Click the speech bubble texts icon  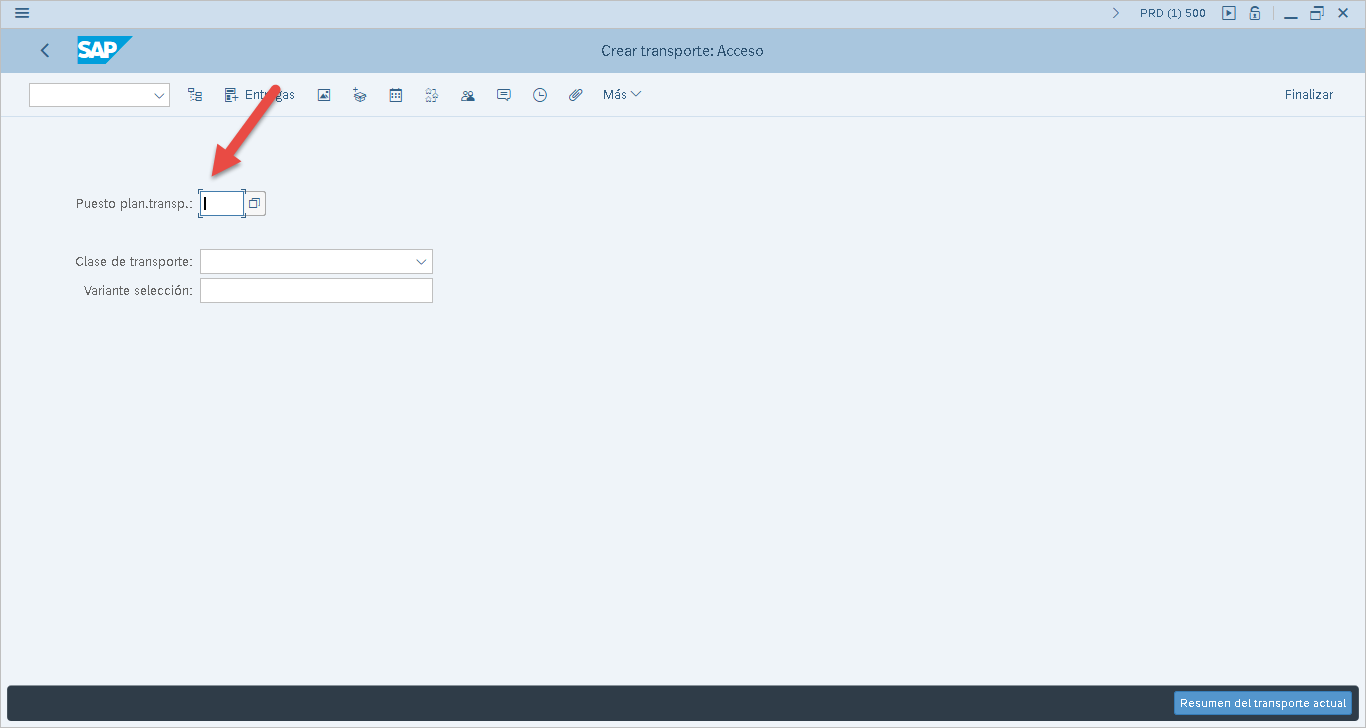pyautogui.click(x=504, y=95)
